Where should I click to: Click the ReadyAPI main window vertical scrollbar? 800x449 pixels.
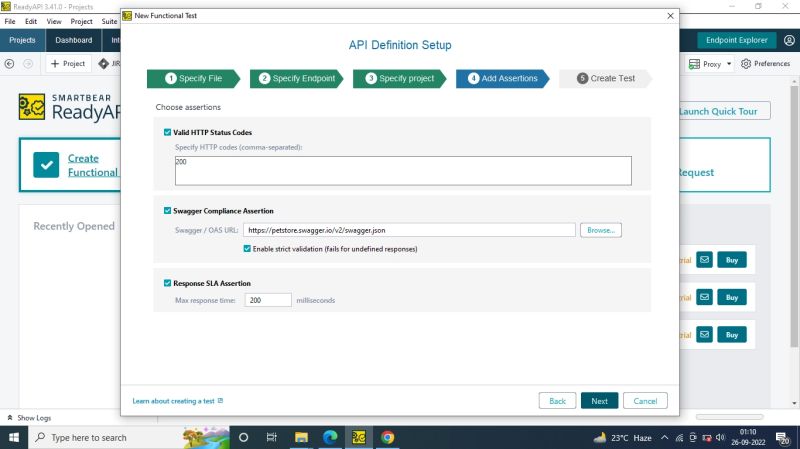pyautogui.click(x=794, y=217)
